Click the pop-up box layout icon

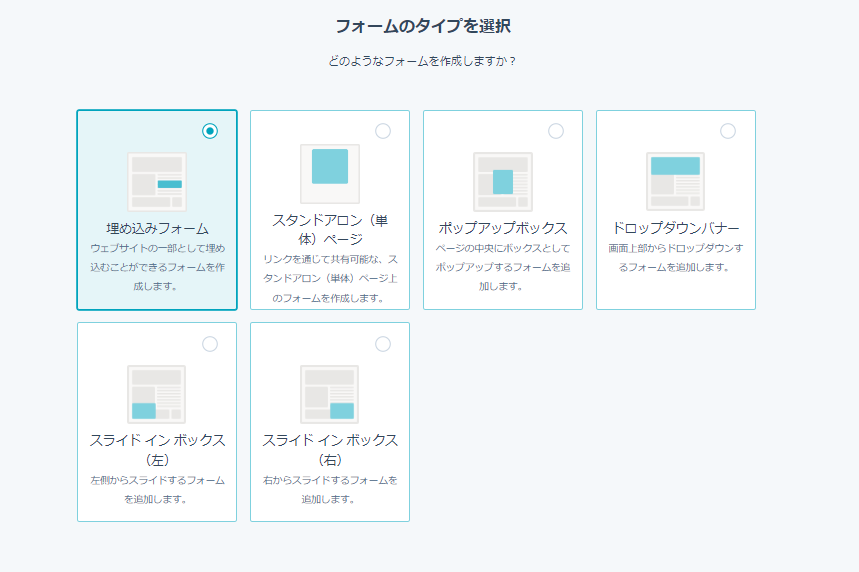[x=503, y=182]
